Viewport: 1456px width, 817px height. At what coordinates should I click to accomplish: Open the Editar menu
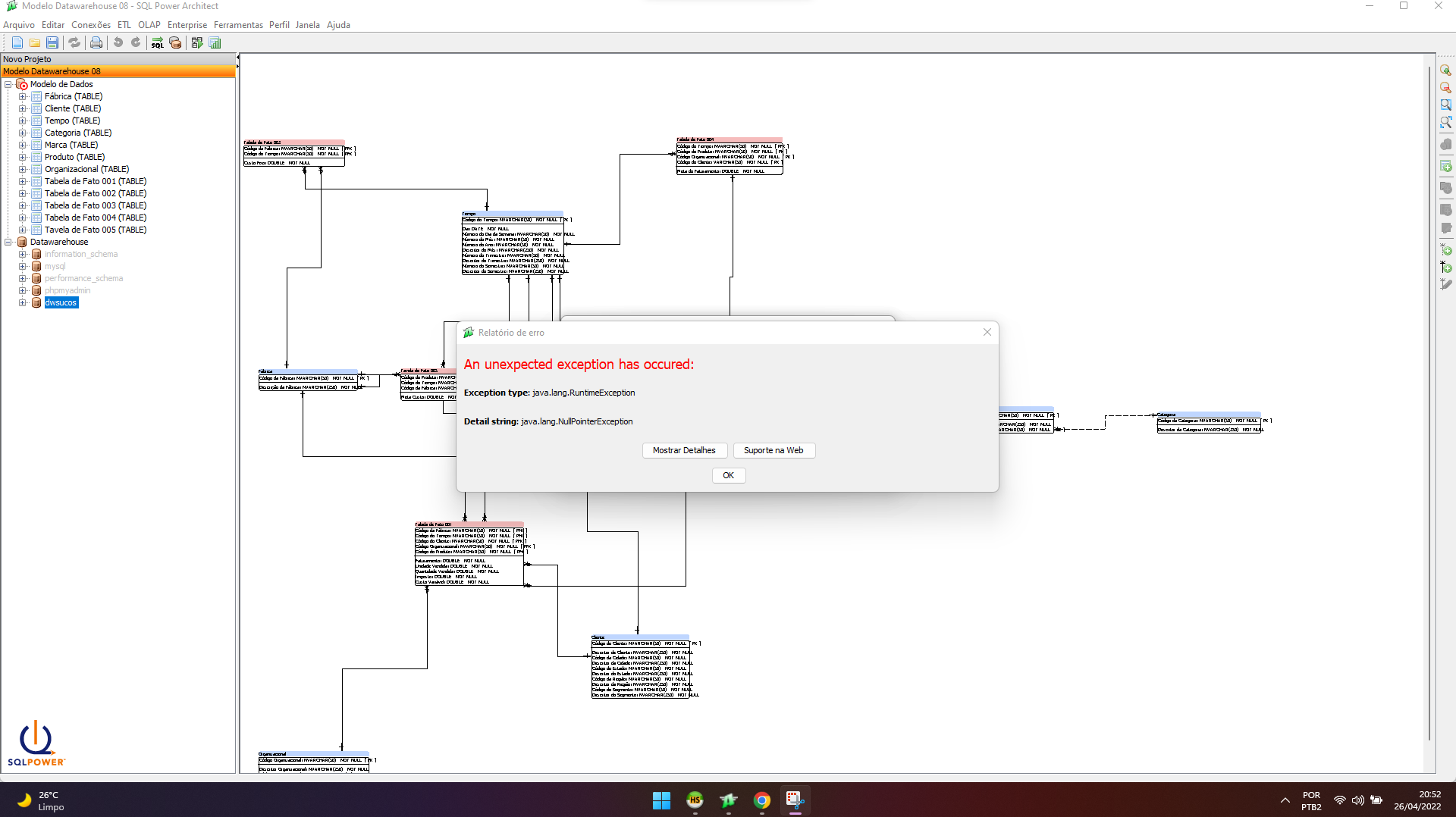click(x=53, y=25)
